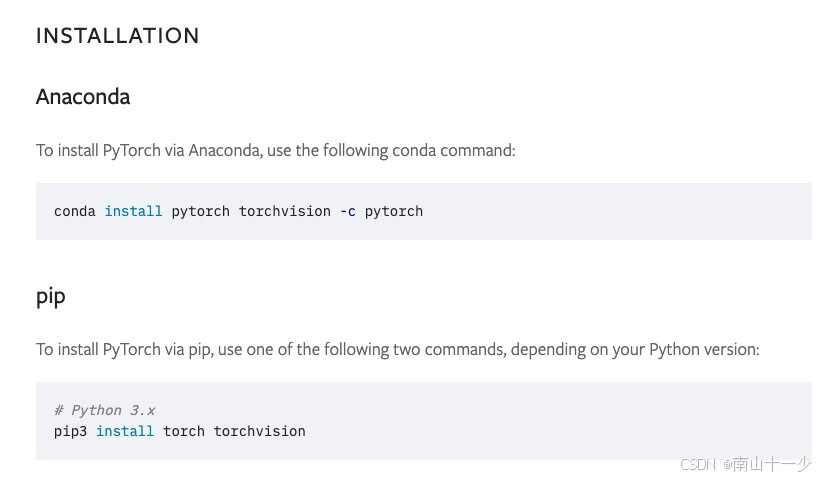The width and height of the screenshot is (824, 480).
Task: Click the '# Python 3.x' code comment
Action: (104, 410)
